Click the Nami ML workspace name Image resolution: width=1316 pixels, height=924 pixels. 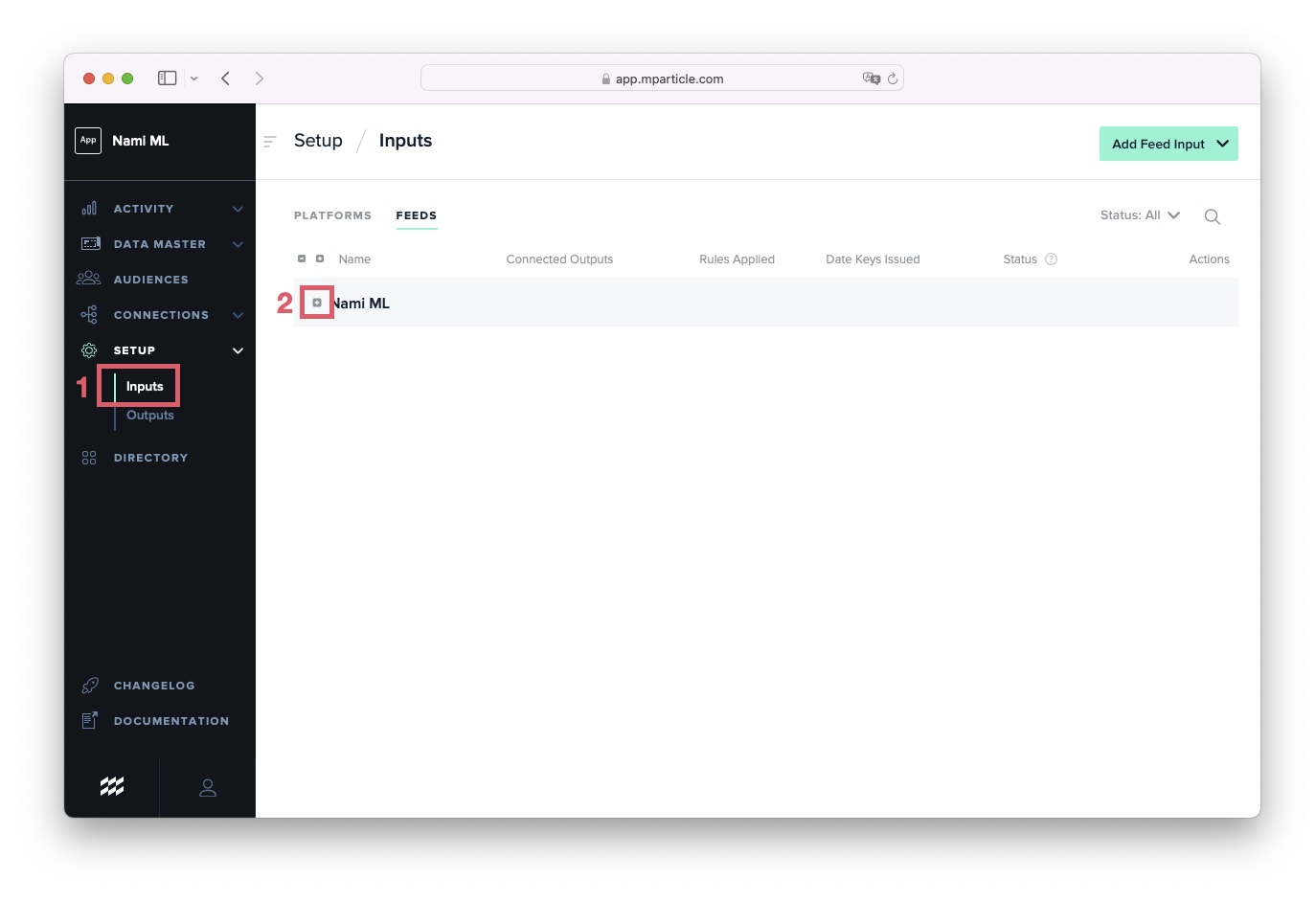141,141
